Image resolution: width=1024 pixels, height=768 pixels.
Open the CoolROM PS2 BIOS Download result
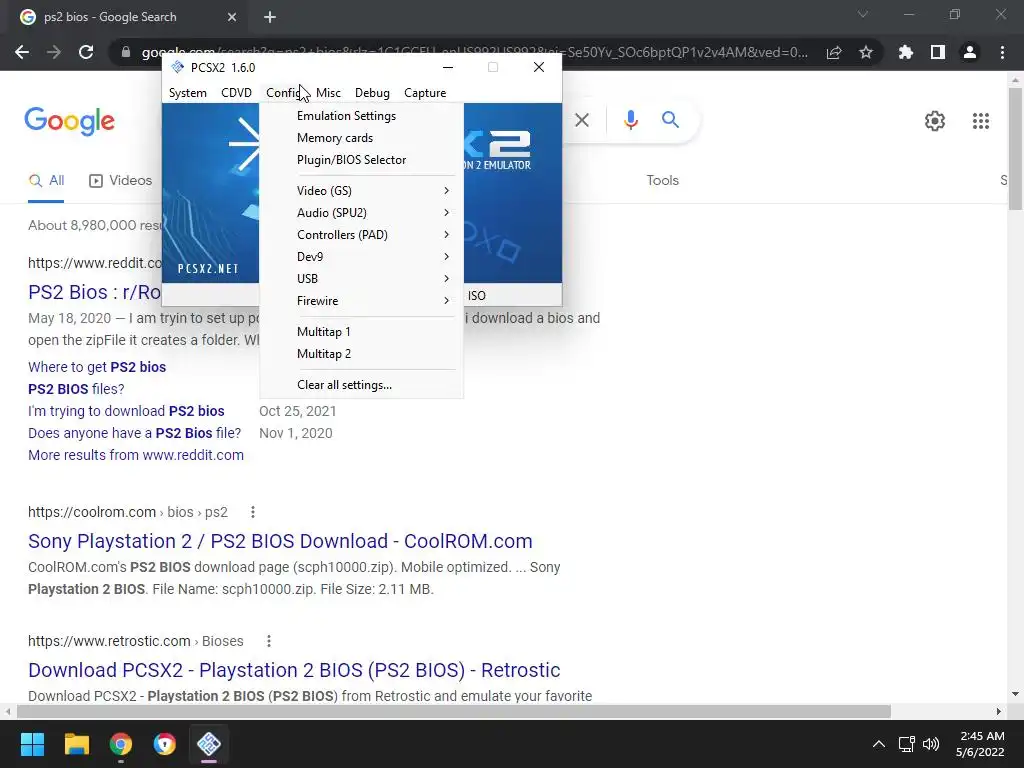[x=280, y=541]
